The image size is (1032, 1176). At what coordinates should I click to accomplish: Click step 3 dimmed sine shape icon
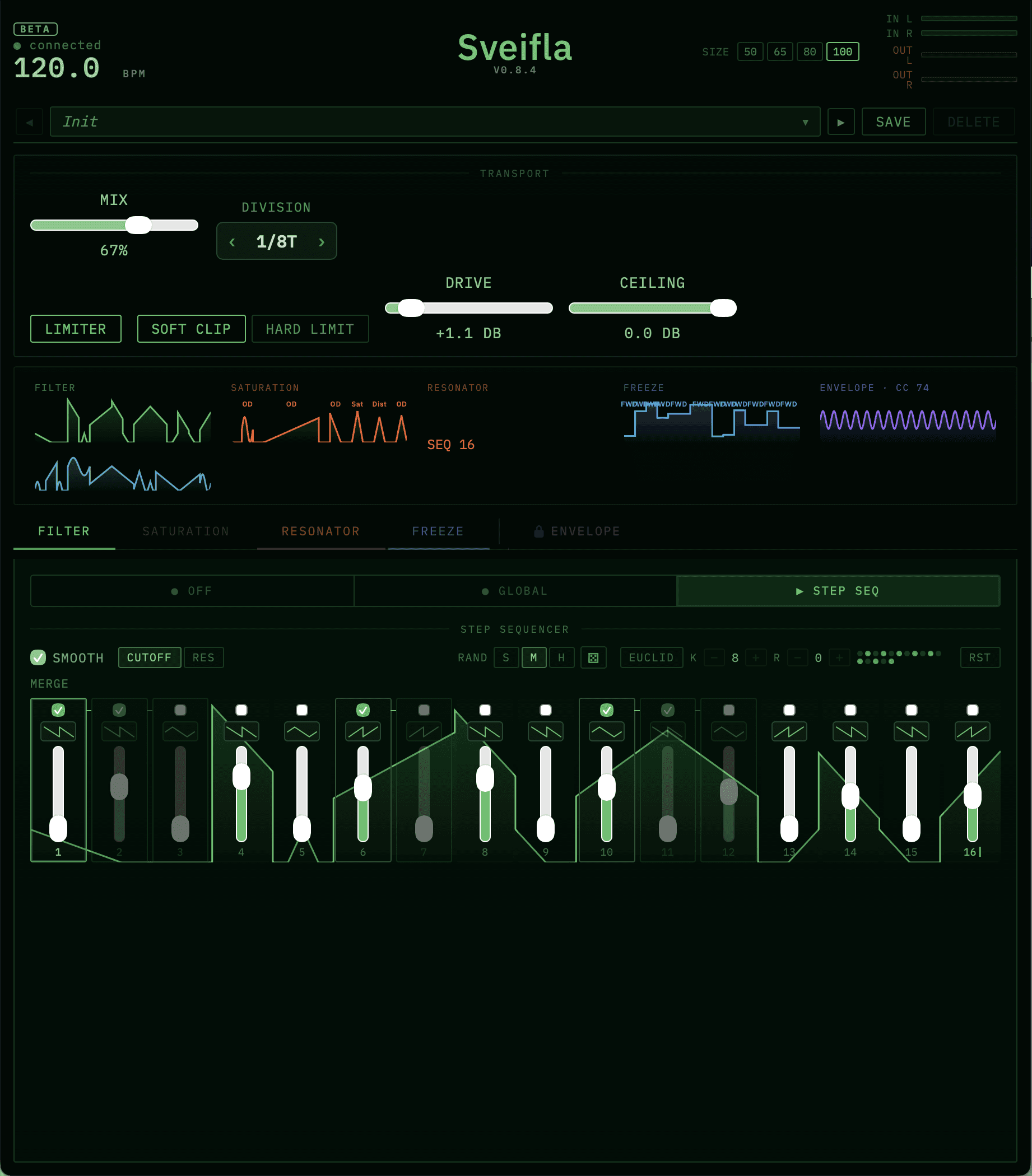point(180,732)
